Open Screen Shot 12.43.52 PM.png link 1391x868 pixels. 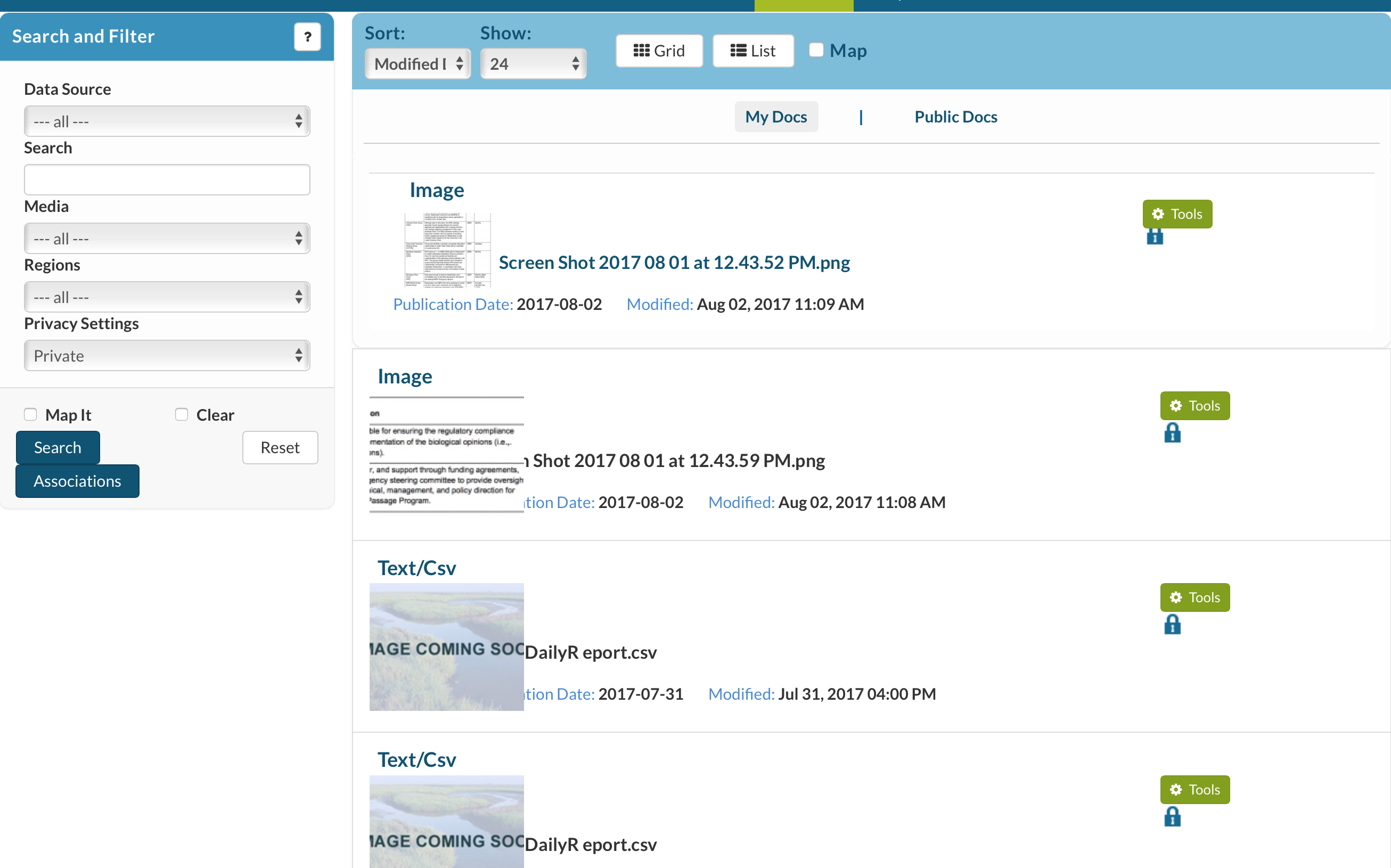coord(674,263)
